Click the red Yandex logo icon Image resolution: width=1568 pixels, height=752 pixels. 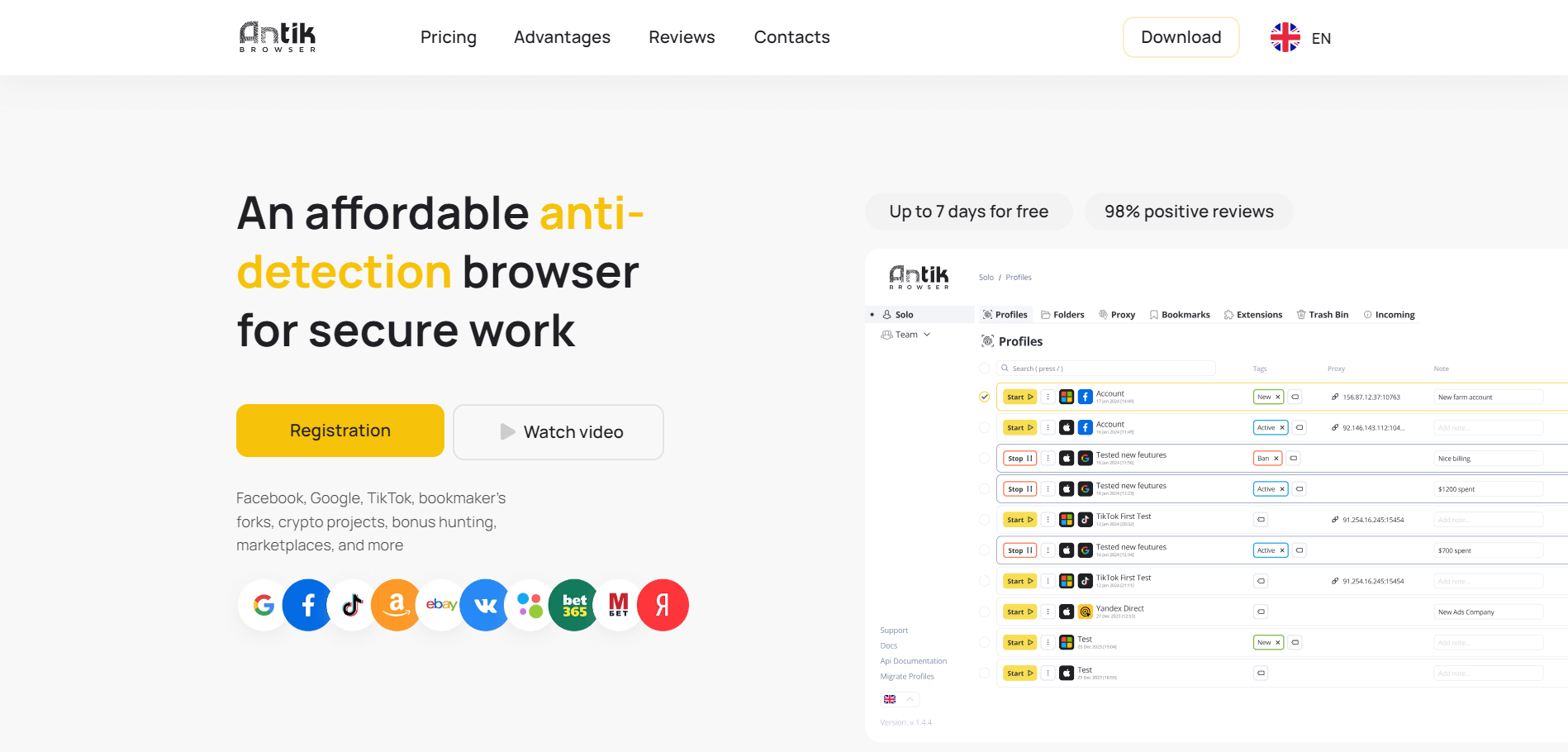pos(663,605)
